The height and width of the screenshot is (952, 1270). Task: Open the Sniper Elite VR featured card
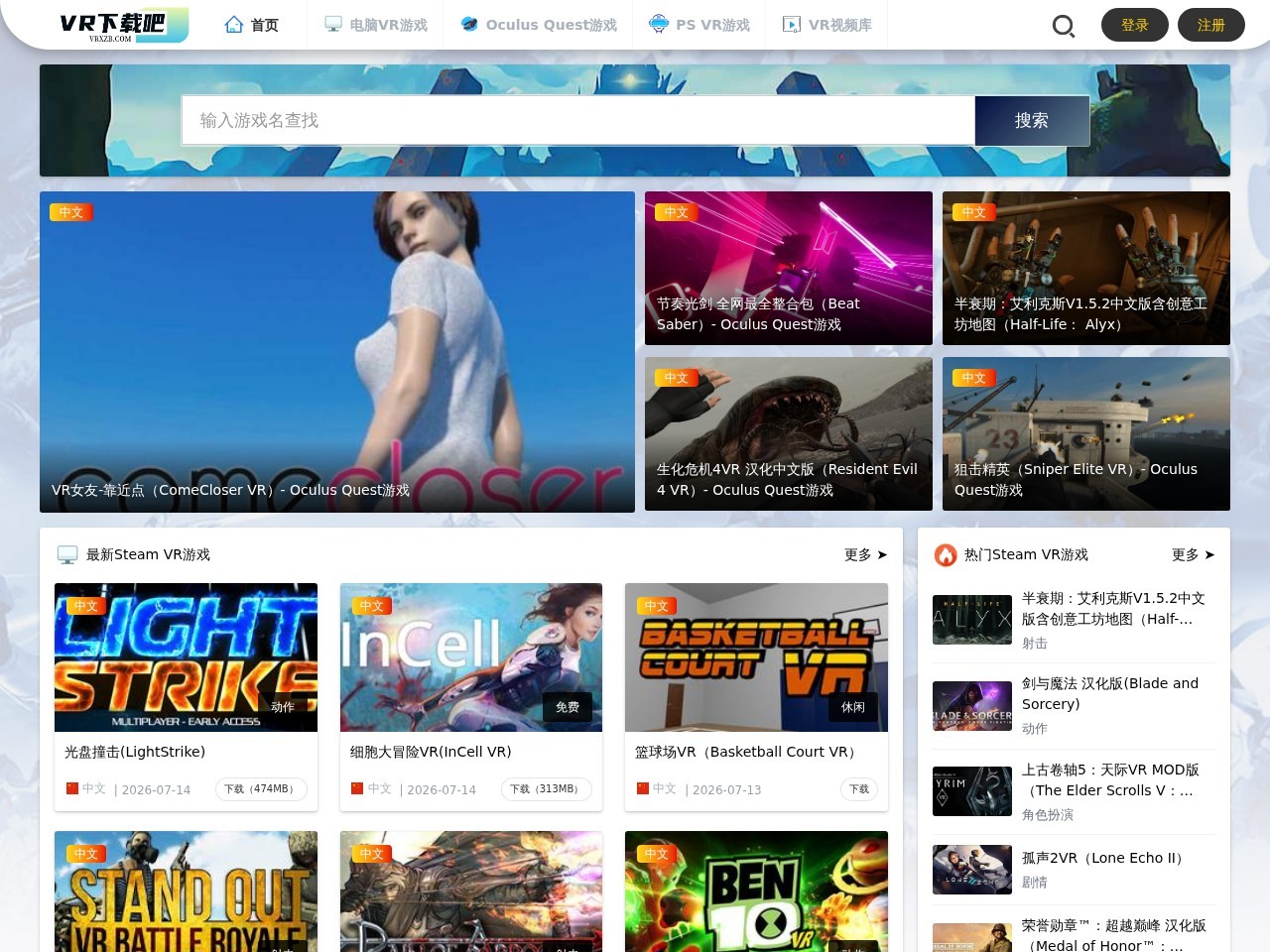(1086, 434)
